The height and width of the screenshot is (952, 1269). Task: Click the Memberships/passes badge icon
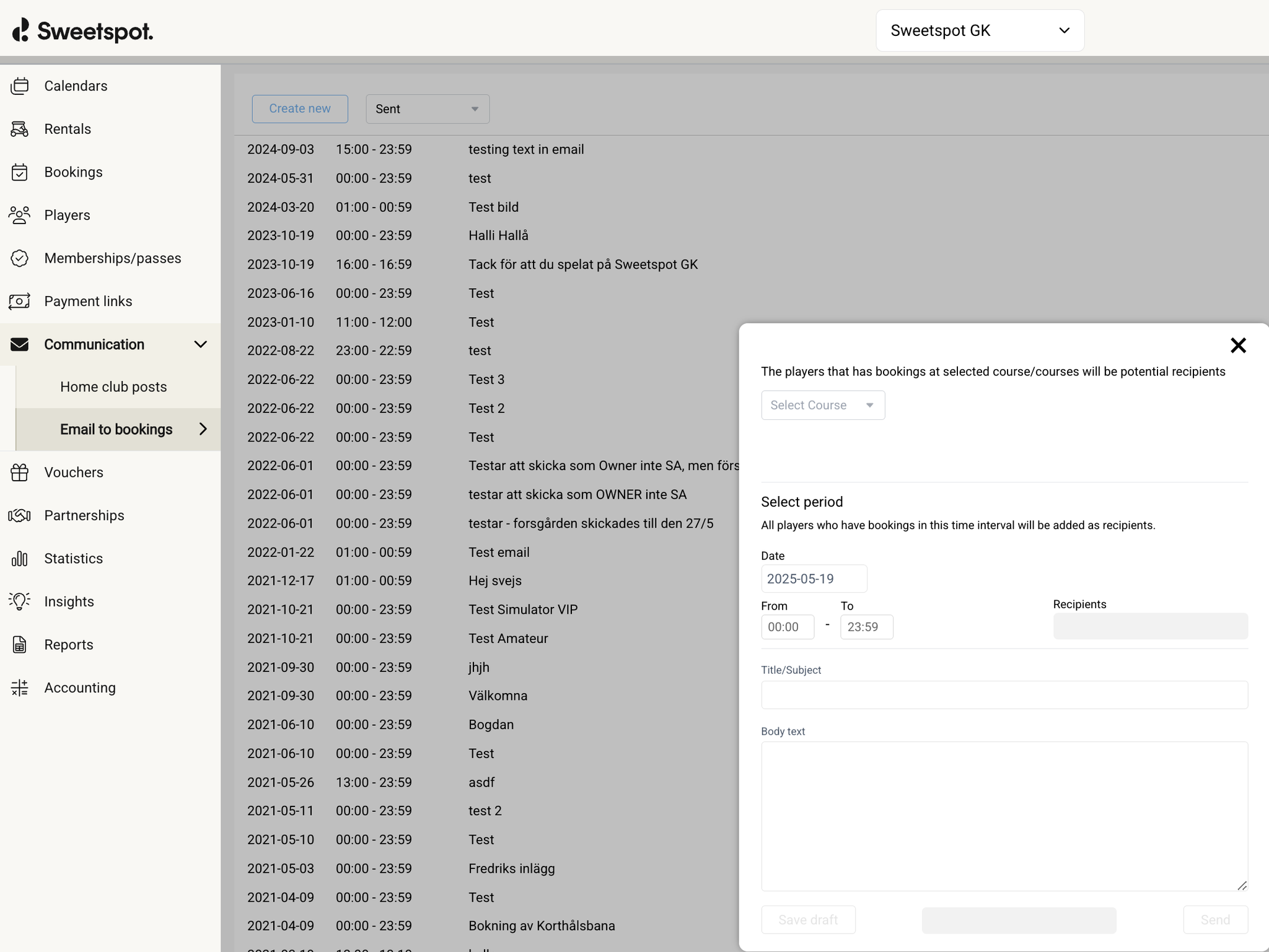click(x=19, y=258)
